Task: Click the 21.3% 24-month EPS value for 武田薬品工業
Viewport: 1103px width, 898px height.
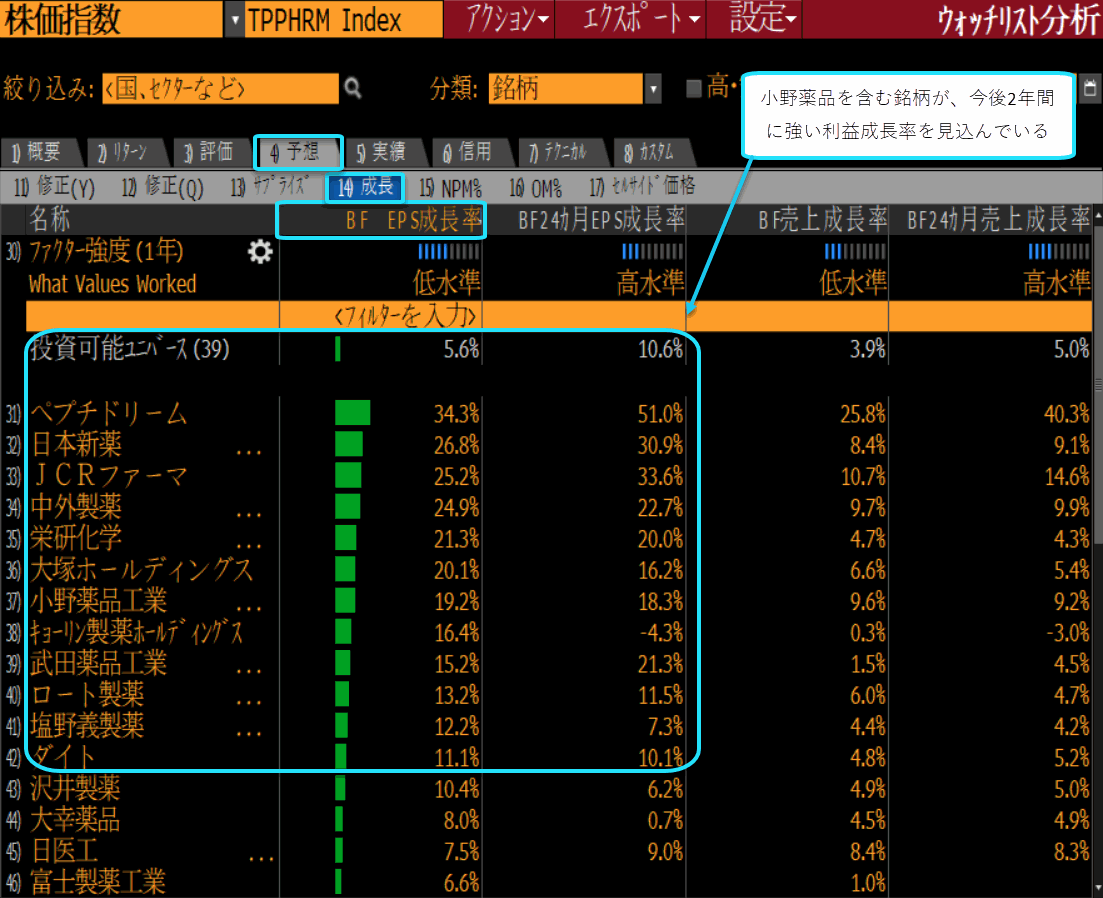Action: (x=660, y=664)
